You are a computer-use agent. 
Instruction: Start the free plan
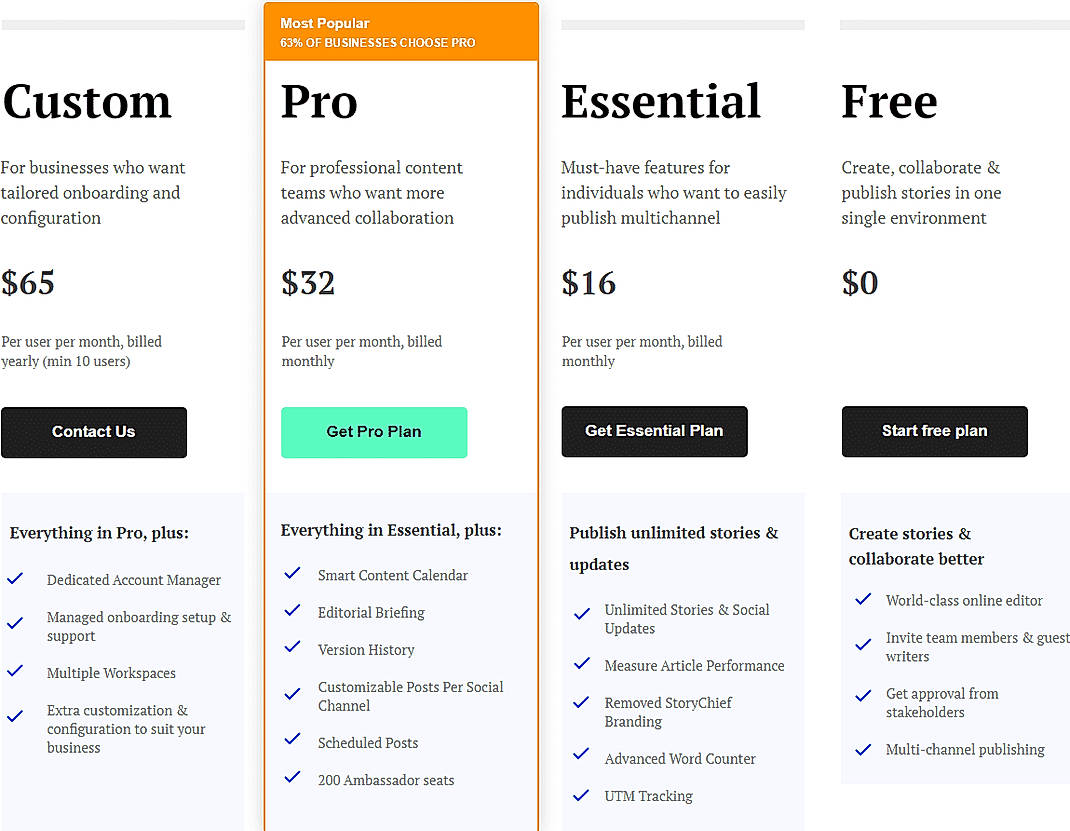(934, 431)
